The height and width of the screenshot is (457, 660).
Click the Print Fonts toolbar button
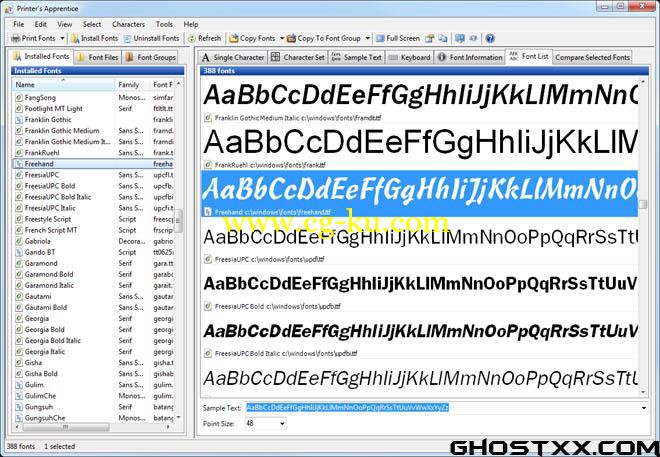coord(33,38)
